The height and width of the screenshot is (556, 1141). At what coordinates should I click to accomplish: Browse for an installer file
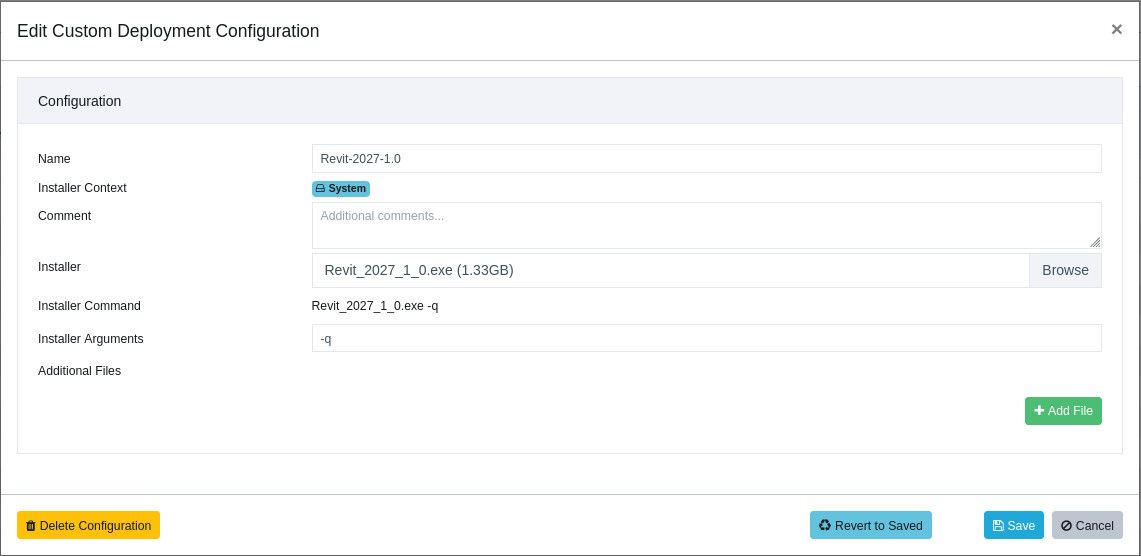click(1065, 270)
